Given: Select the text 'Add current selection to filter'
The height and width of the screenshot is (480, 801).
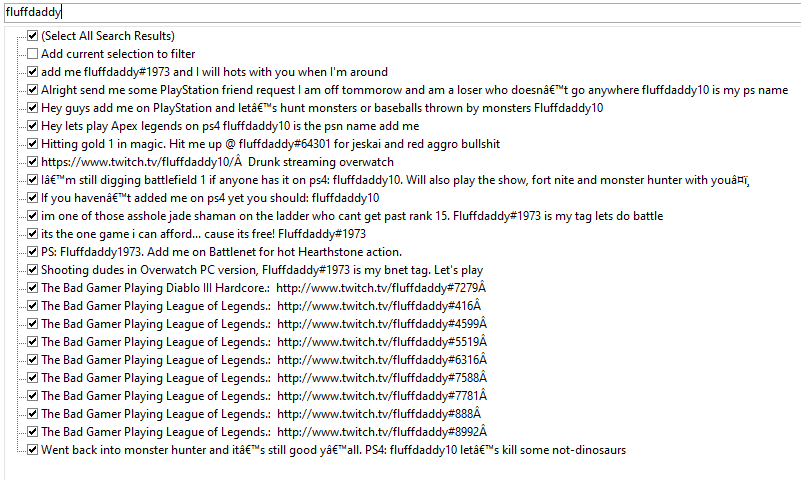Looking at the screenshot, I should pyautogui.click(x=118, y=54).
